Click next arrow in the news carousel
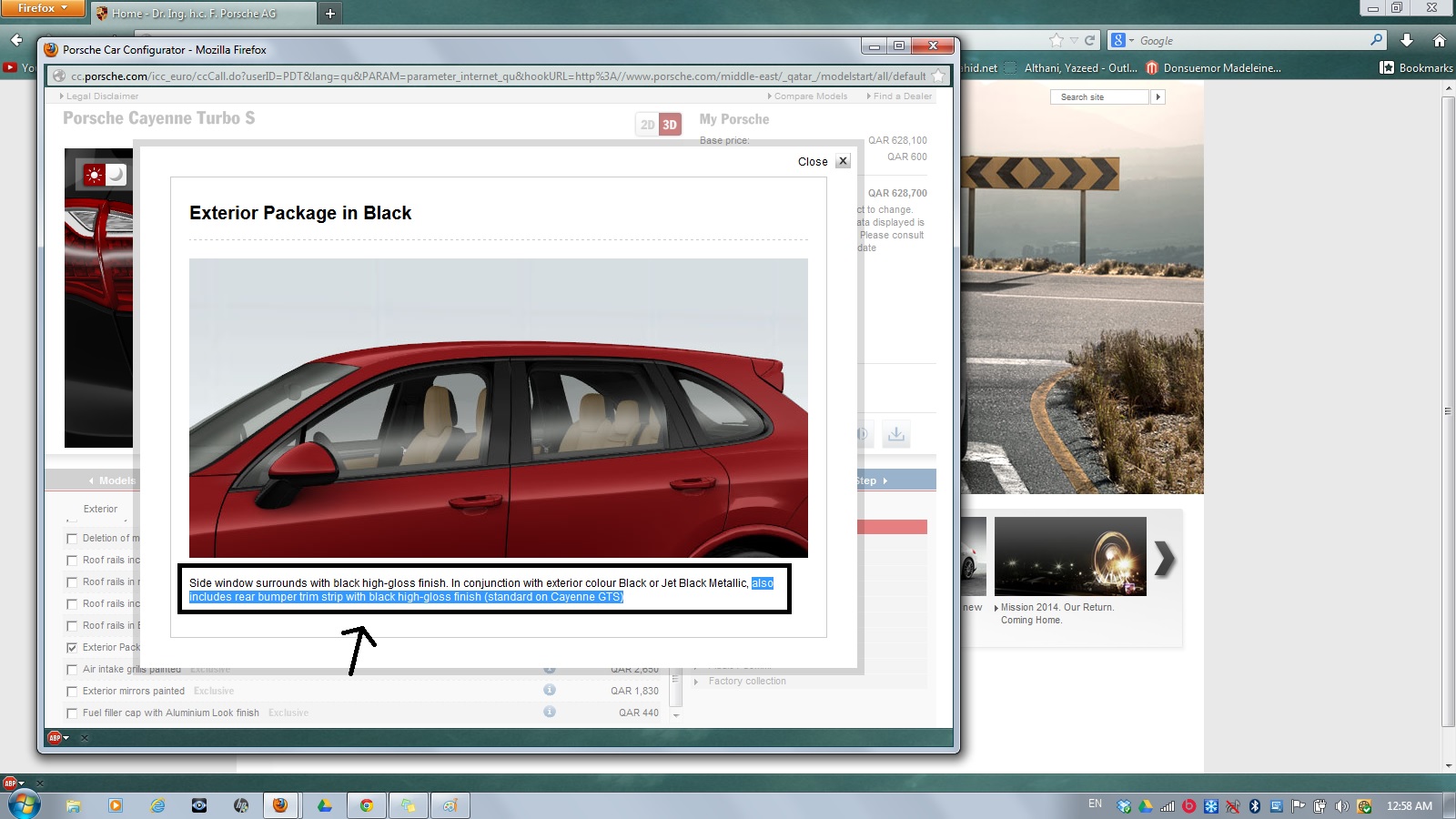 point(1165,559)
